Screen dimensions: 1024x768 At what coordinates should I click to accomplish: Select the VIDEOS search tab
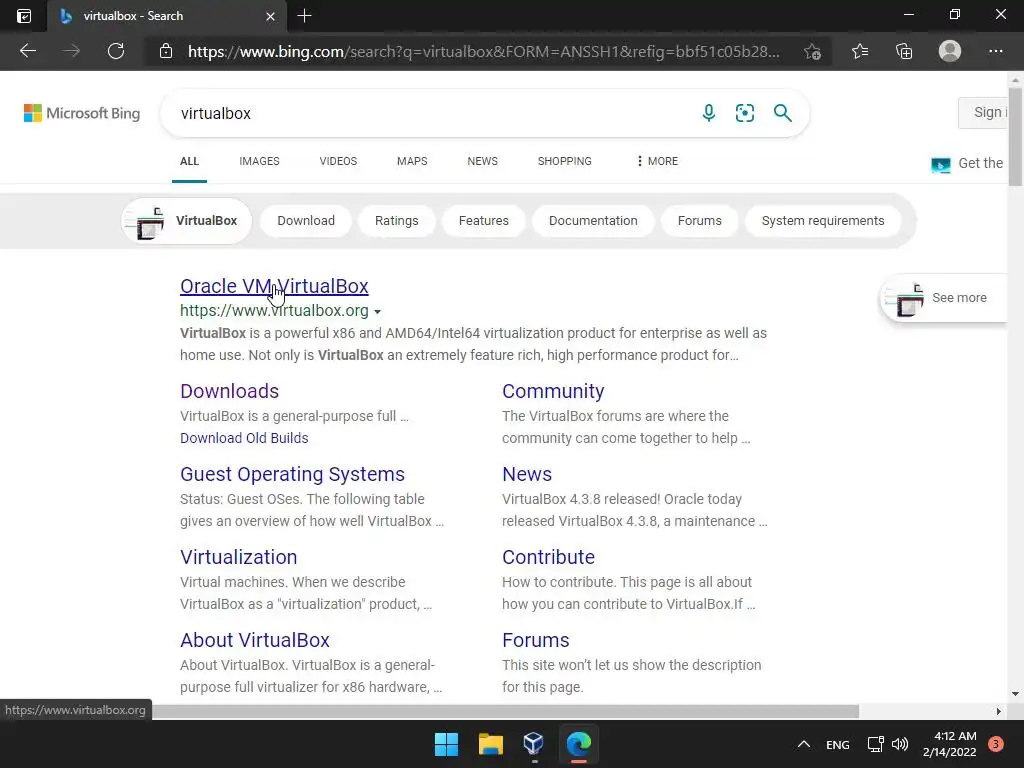point(338,161)
